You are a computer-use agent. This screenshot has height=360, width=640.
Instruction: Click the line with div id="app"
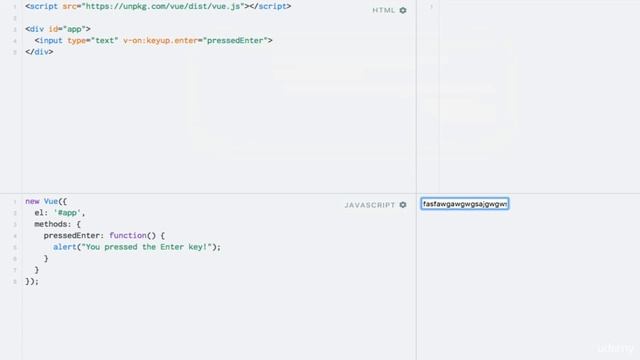(x=58, y=29)
